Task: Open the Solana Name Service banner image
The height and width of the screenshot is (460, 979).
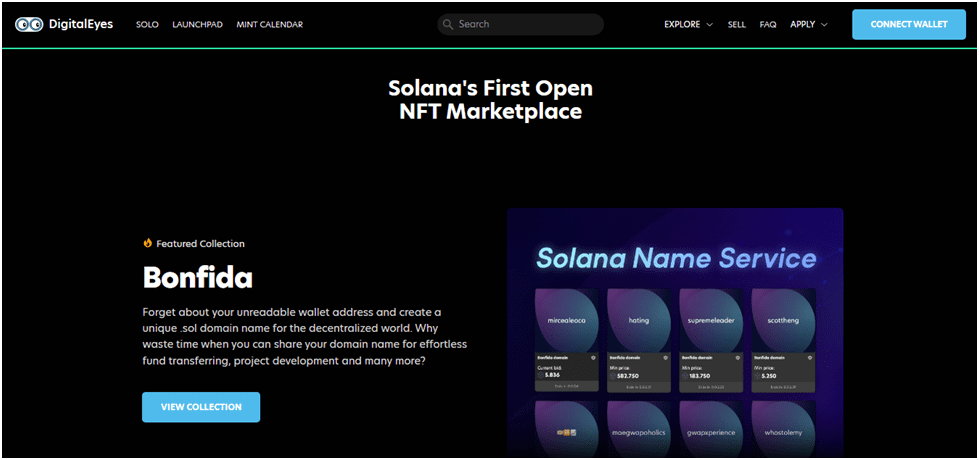Action: click(x=675, y=332)
